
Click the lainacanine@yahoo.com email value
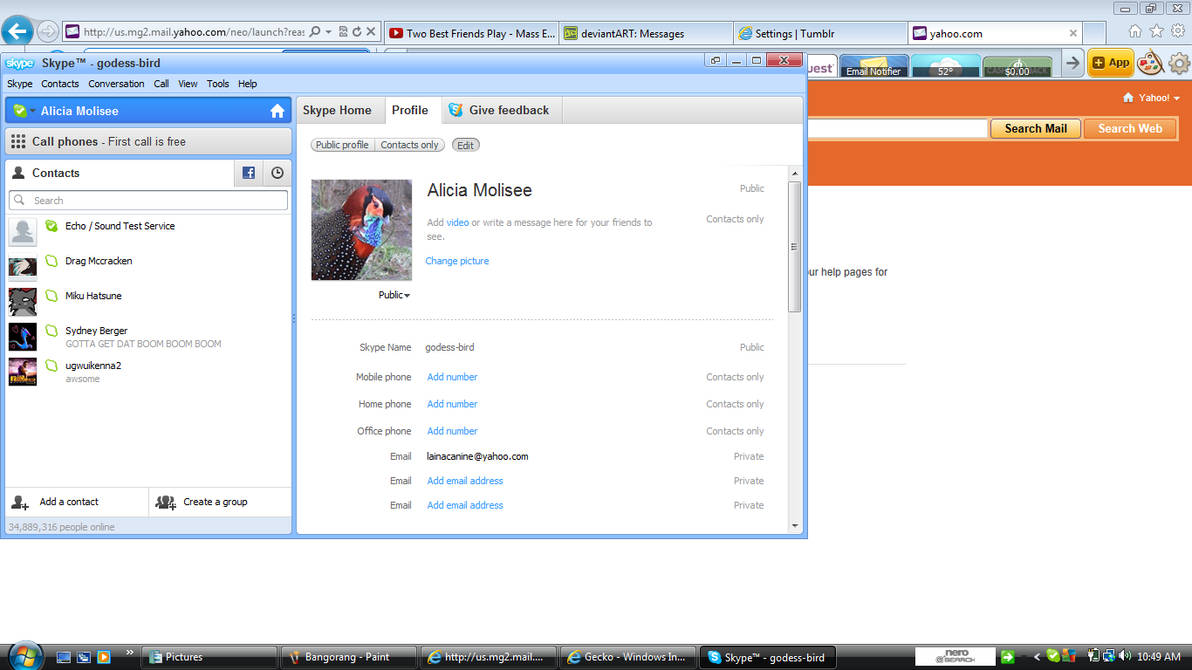coord(477,456)
